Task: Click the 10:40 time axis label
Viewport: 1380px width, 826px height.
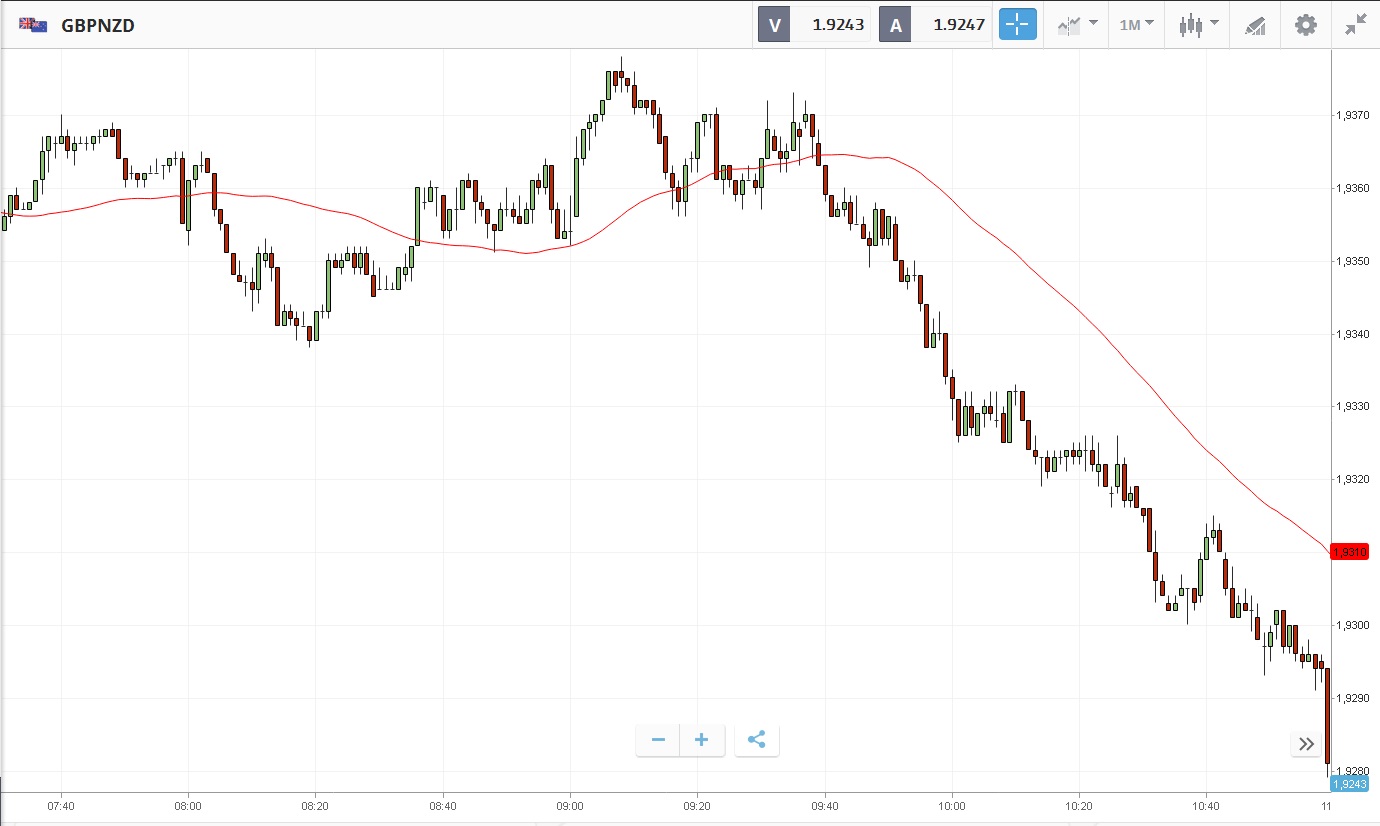Action: (x=1206, y=805)
